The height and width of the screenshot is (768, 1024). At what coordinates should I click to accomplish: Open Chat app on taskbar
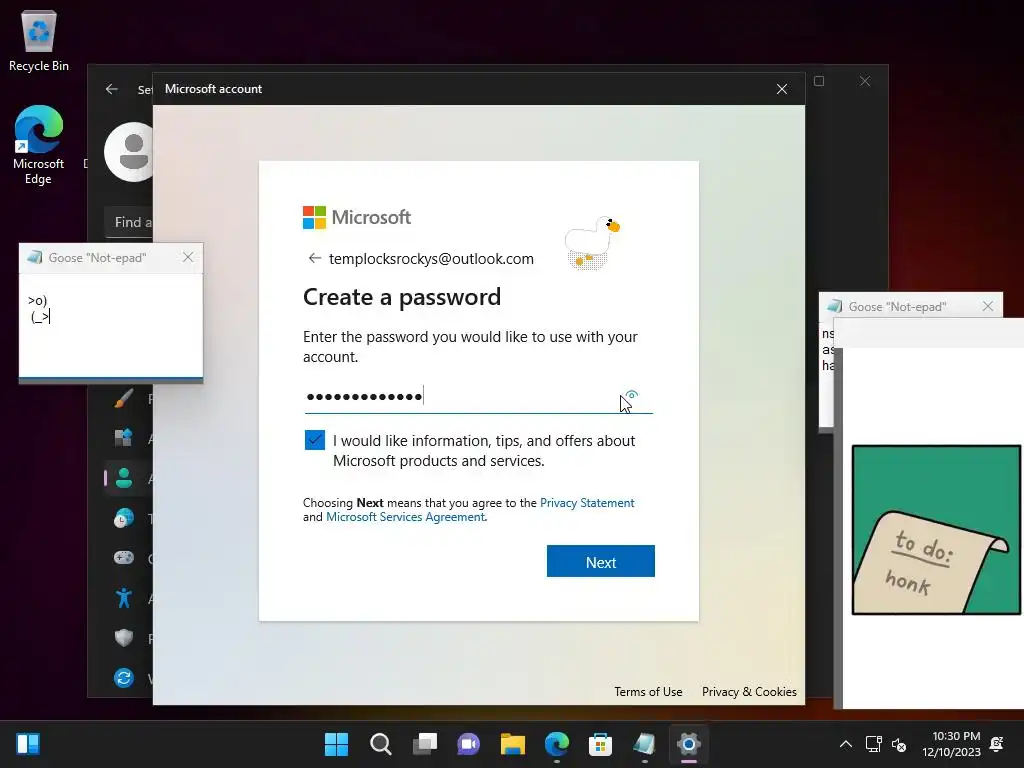coord(468,744)
